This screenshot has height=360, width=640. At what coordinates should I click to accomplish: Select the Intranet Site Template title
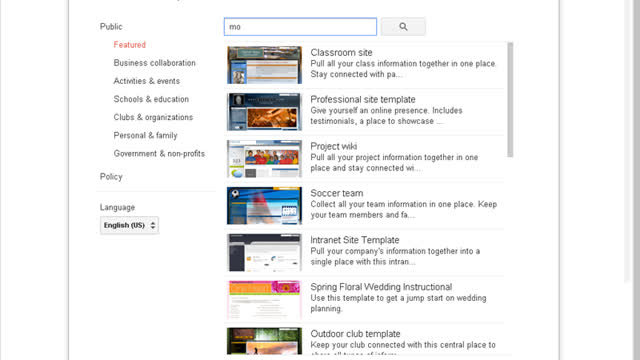[355, 240]
